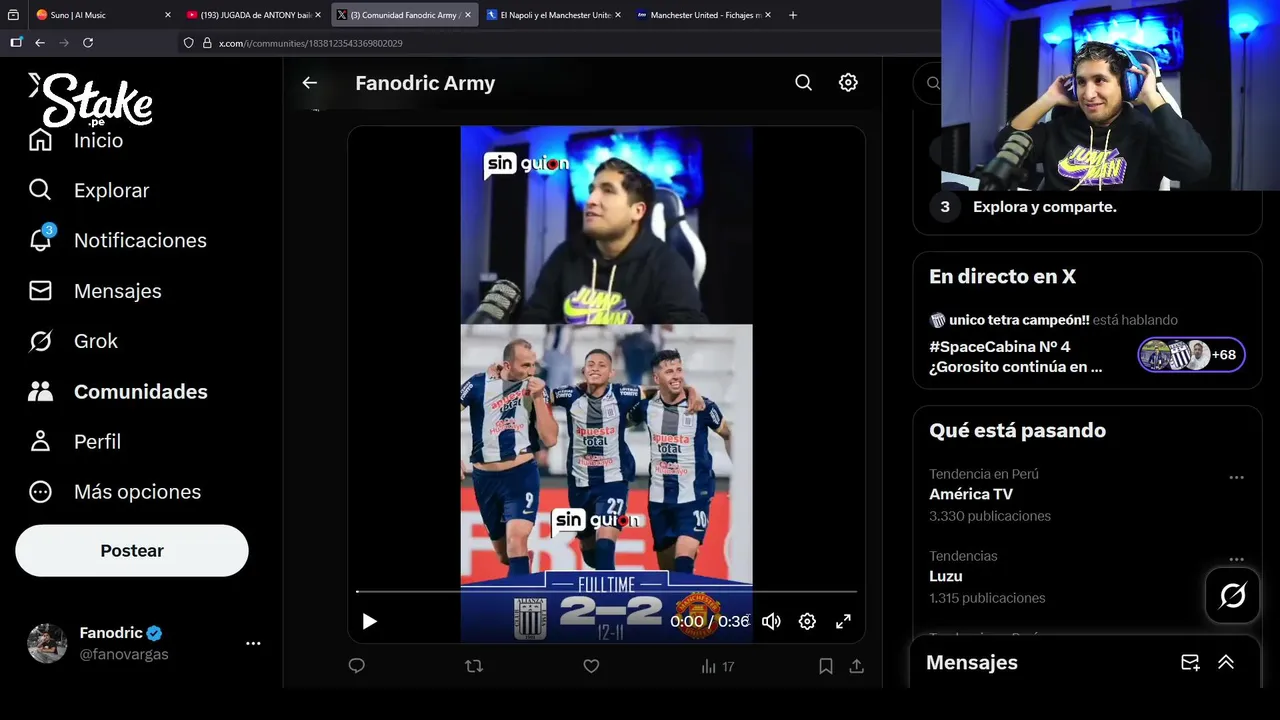This screenshot has height=720, width=1280.
Task: Click the Mensajes drawer title
Action: 972,662
